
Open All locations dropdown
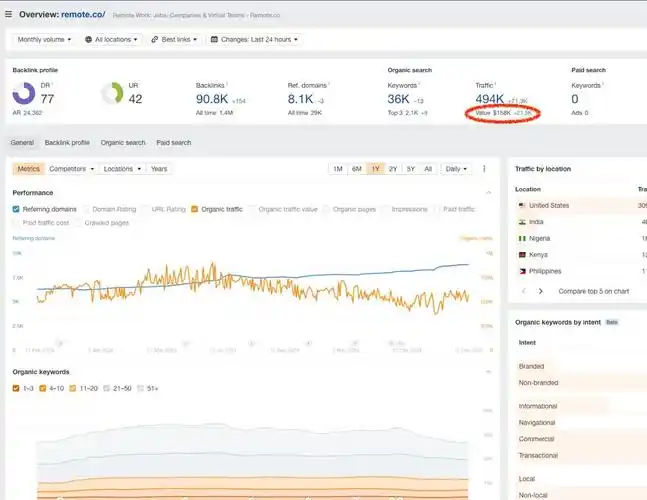(111, 40)
